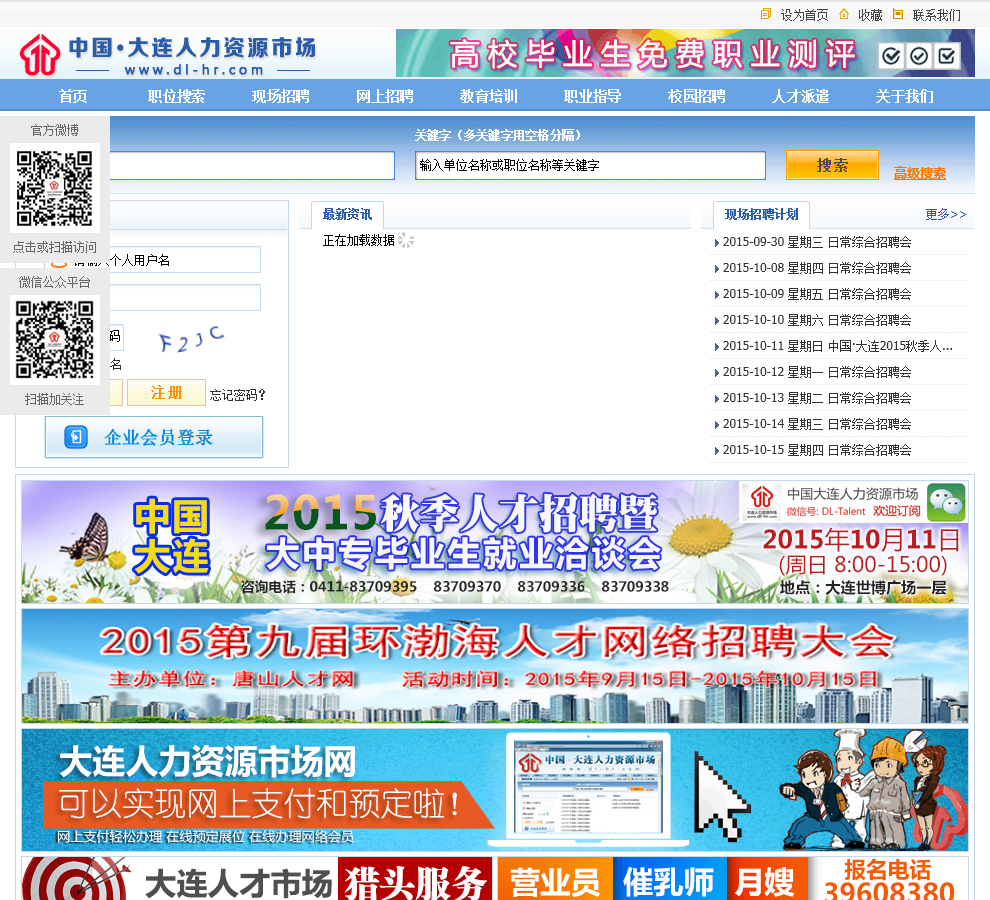Click the 环渤海人才网络招聘大会 banner
Image resolution: width=990 pixels, height=900 pixels.
click(494, 666)
